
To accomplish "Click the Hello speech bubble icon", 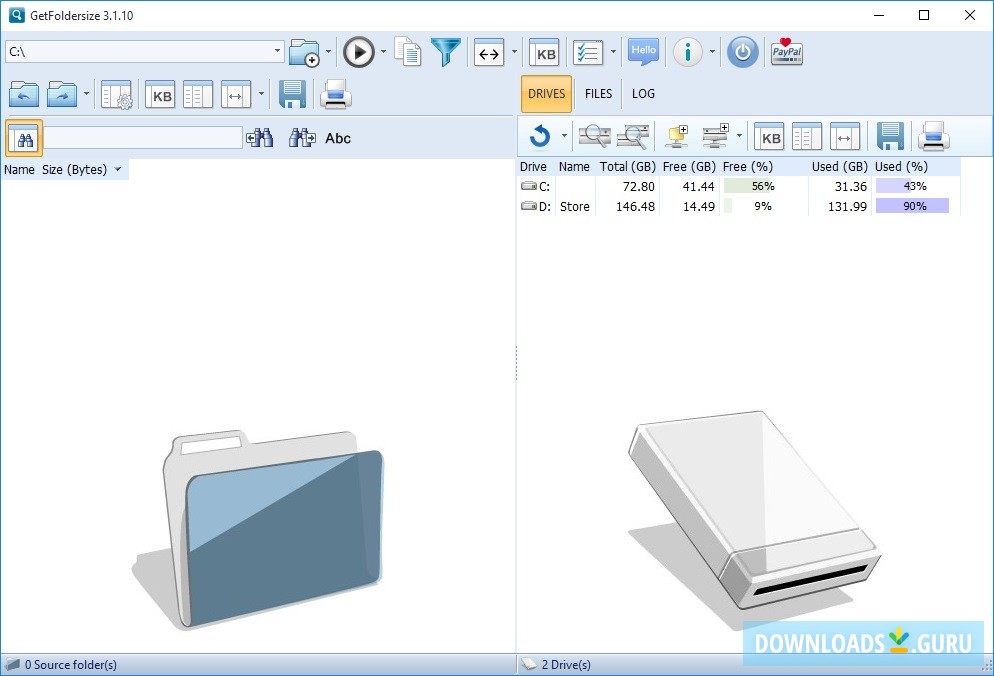I will pyautogui.click(x=643, y=52).
